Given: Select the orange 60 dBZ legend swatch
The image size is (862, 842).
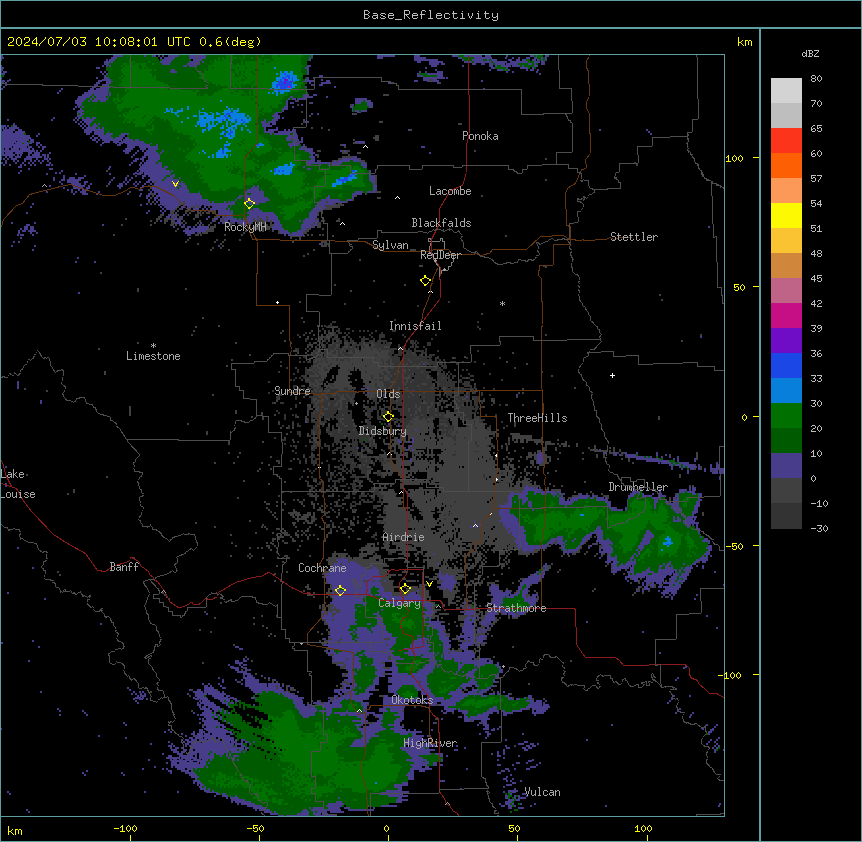Looking at the screenshot, I should coord(786,165).
